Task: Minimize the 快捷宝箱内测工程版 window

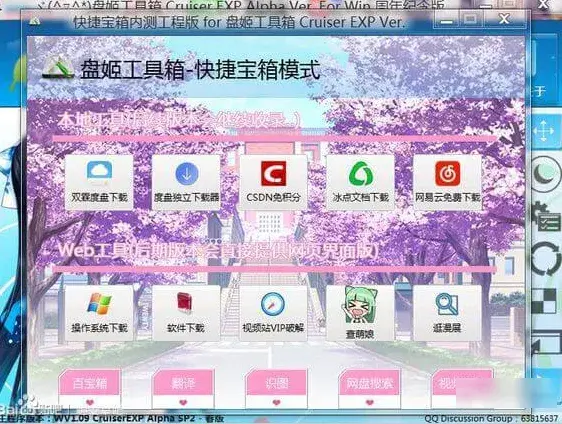Action: click(446, 20)
